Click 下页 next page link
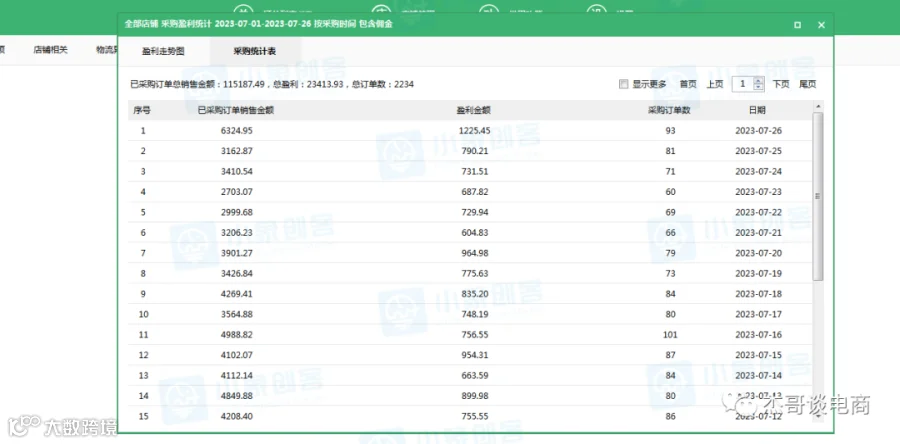 point(781,84)
